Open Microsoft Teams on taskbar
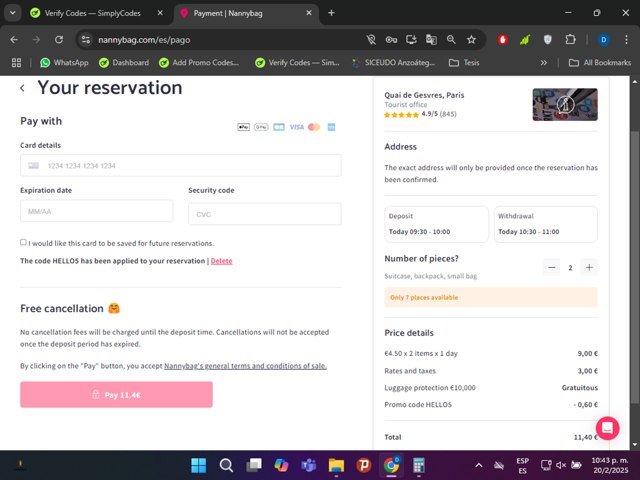The width and height of the screenshot is (640, 480). (309, 465)
